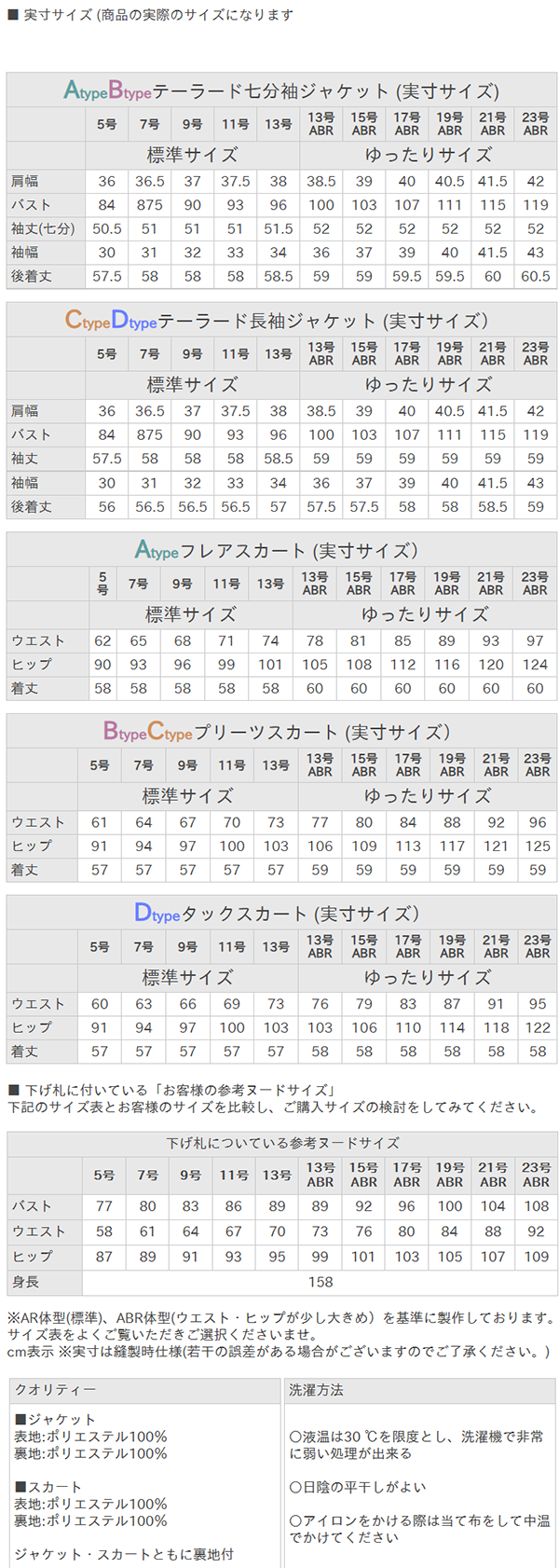Select the ※AR体型(標準) note line
The width and height of the screenshot is (559, 1568).
tap(281, 1317)
